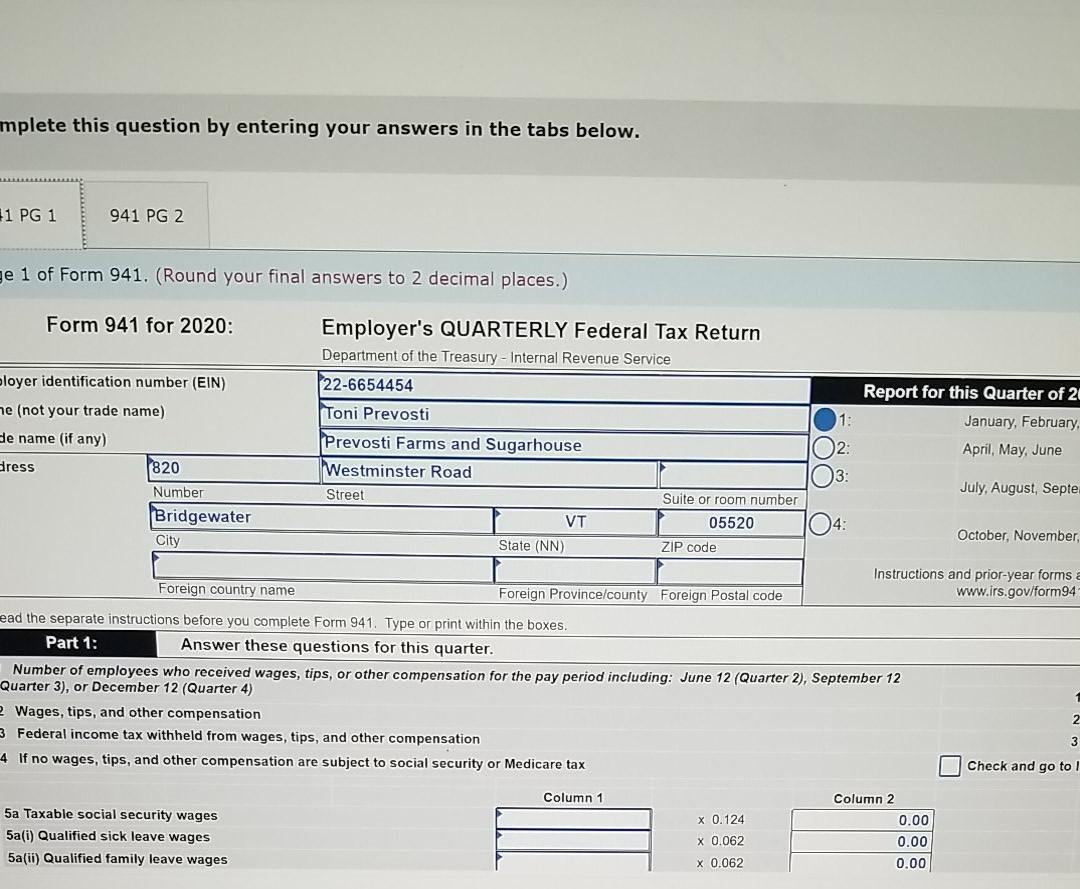This screenshot has height=889, width=1080.
Task: Click the 5a(ii) Qualified family leave wages Column 1 field
Action: pos(572,861)
